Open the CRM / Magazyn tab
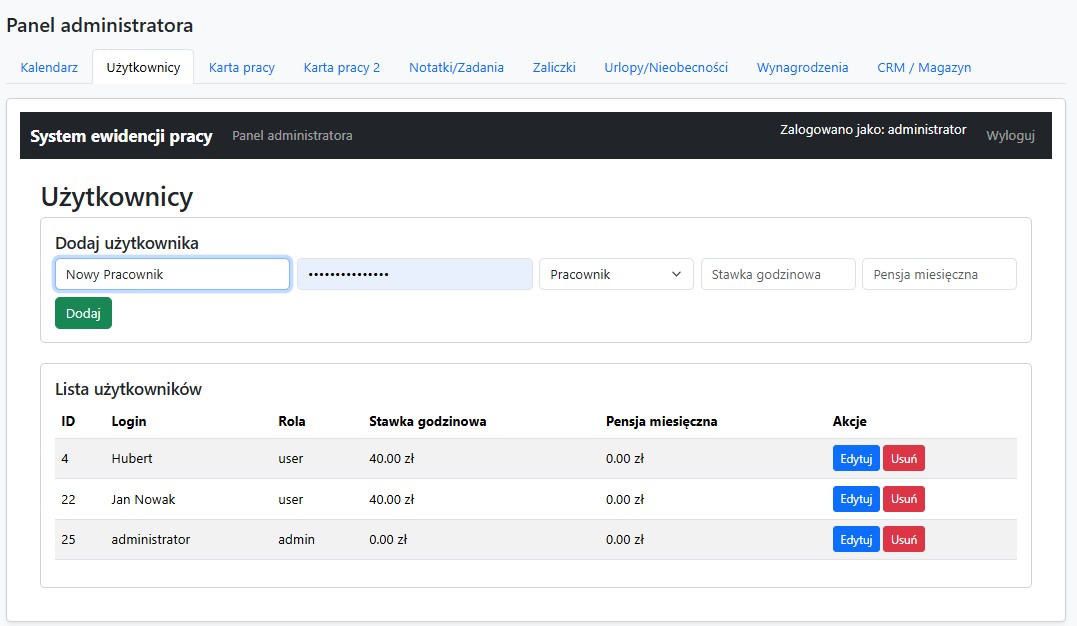The height and width of the screenshot is (626, 1077). pos(923,67)
